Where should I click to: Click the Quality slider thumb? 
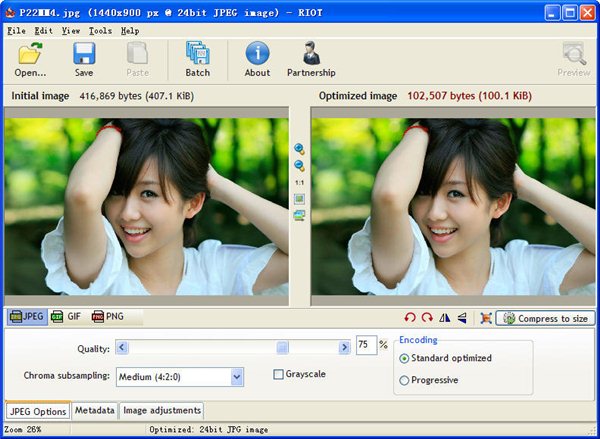pos(283,347)
